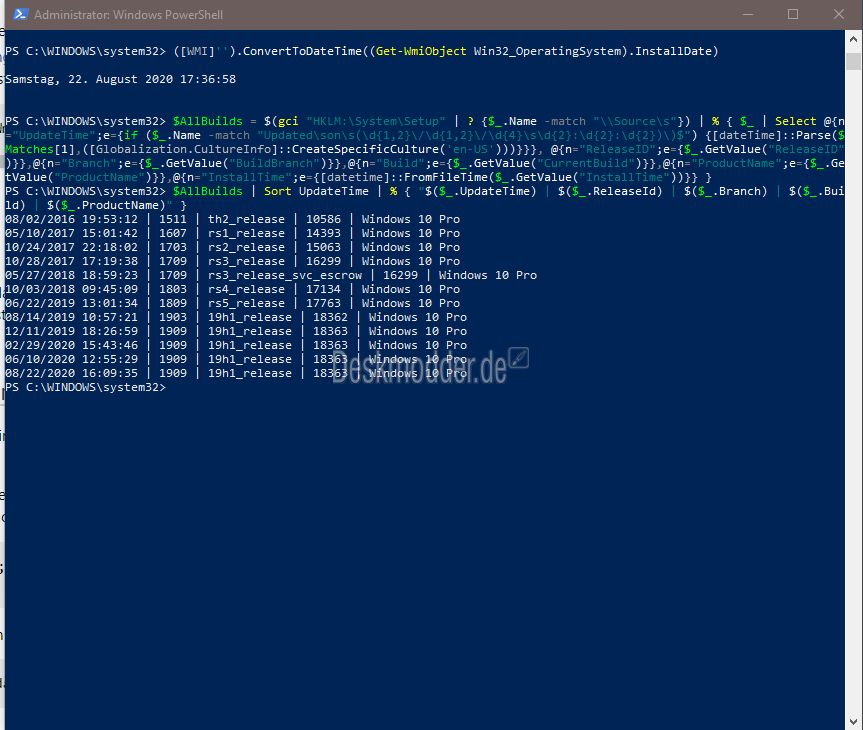The height and width of the screenshot is (730, 863).
Task: Click 'rs1_release' branch text
Action: click(x=246, y=233)
